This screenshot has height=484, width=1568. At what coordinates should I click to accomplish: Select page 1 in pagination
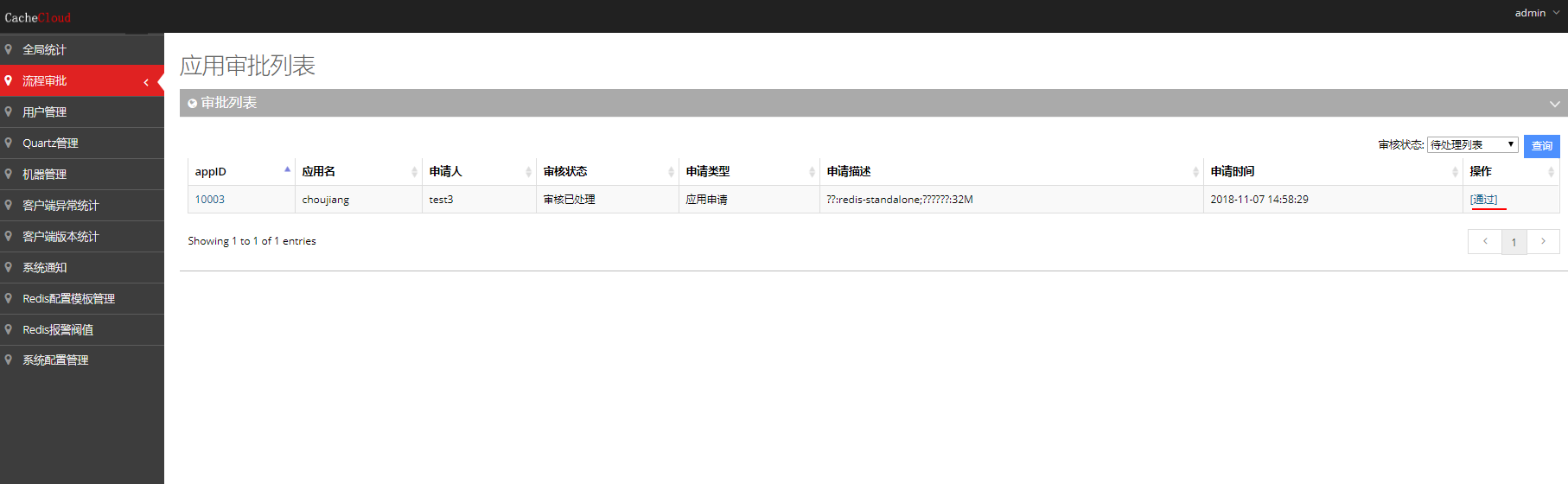coord(1514,242)
